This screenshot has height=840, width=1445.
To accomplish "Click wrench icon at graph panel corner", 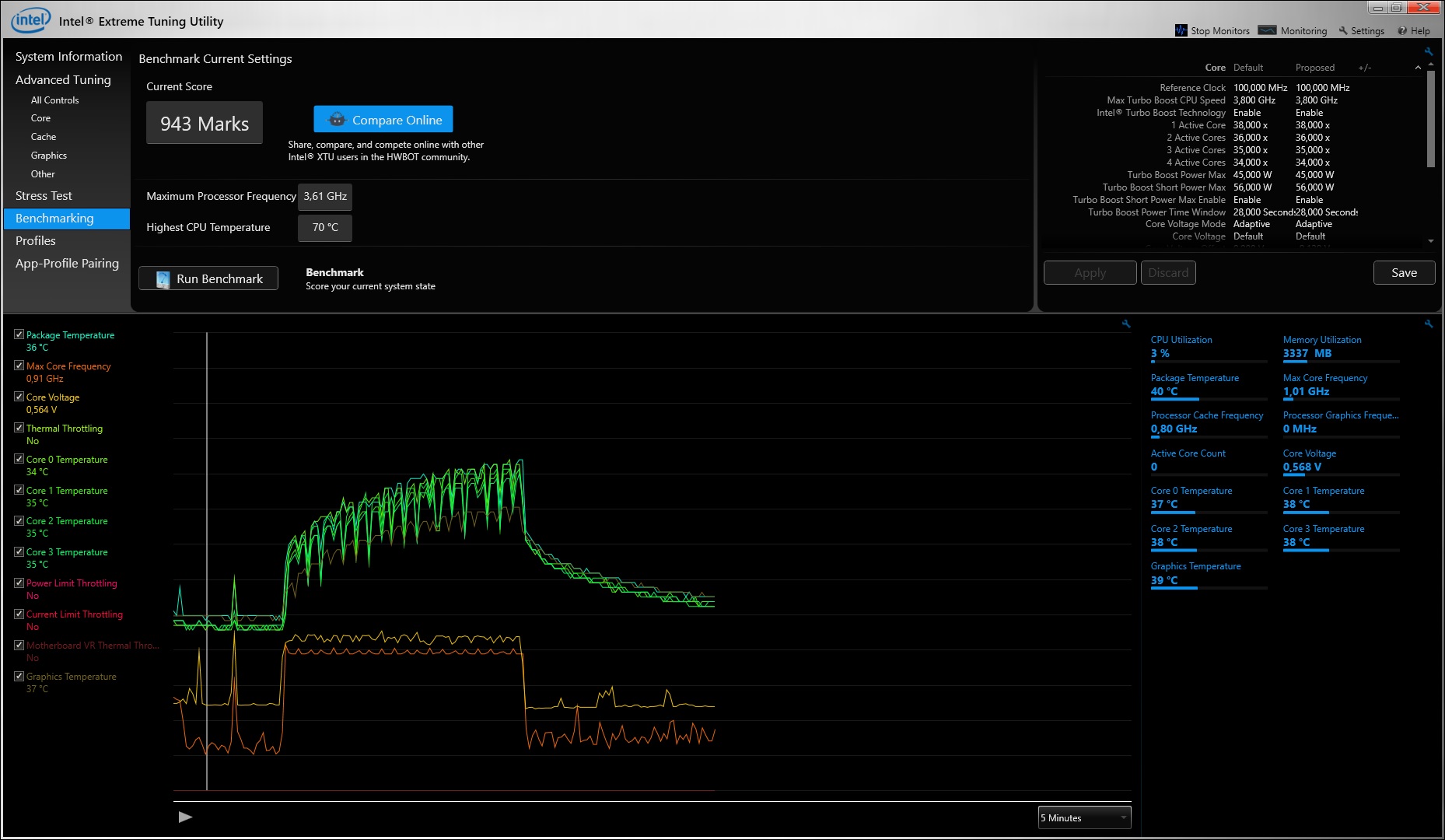I will coord(1125,324).
